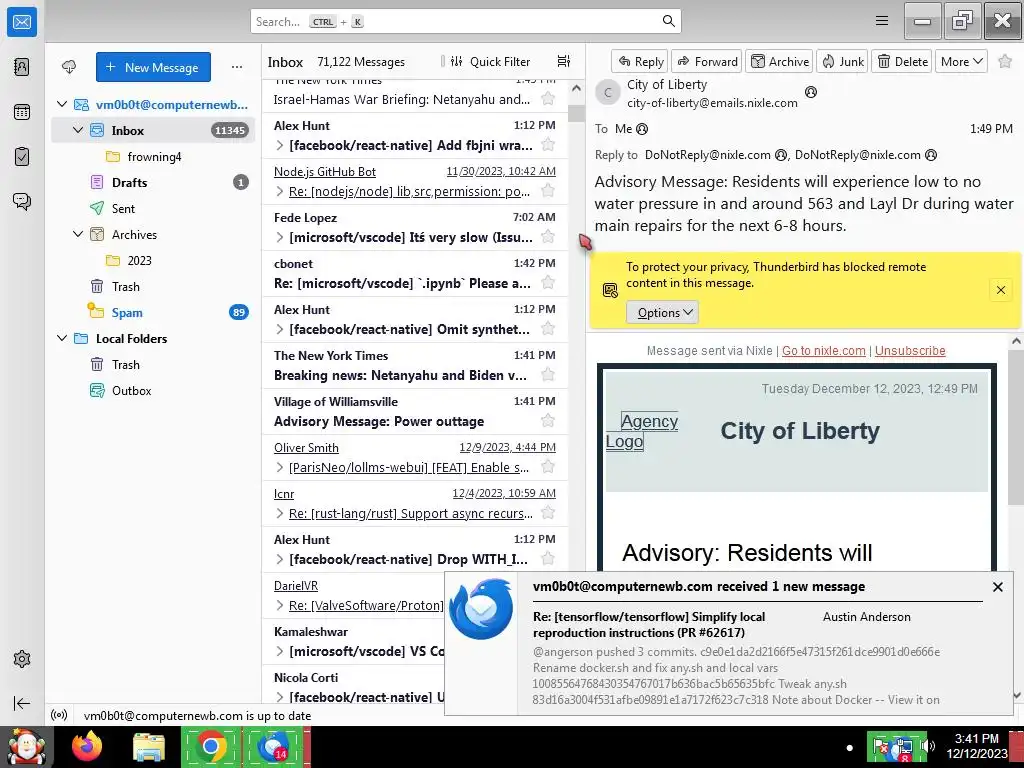Viewport: 1024px width, 768px height.
Task: Open File Explorer from the taskbar
Action: (149, 746)
